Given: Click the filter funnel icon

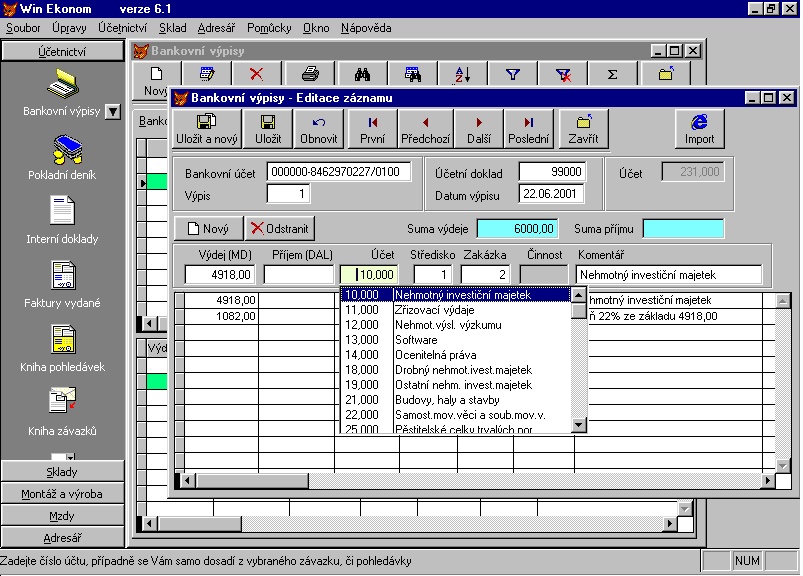Looking at the screenshot, I should [513, 74].
